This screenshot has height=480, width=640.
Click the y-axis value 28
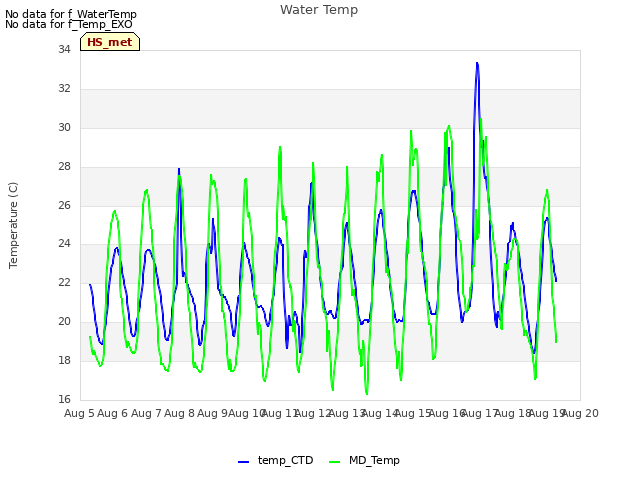(64, 167)
